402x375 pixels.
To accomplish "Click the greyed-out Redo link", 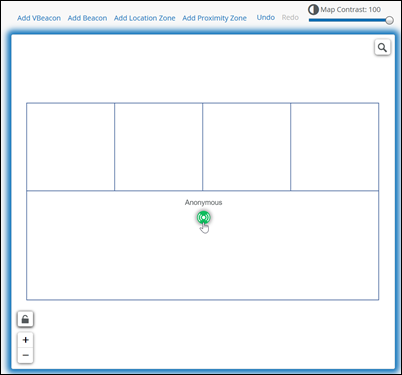I will point(290,17).
